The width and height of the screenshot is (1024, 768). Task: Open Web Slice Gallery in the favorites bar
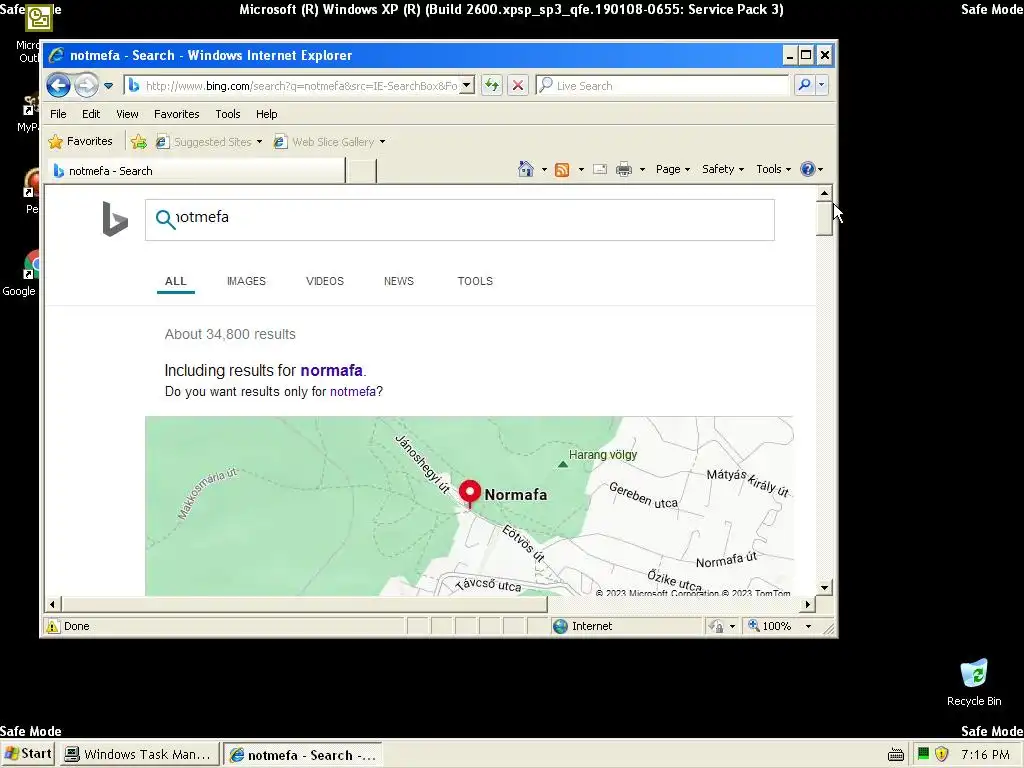pos(330,142)
